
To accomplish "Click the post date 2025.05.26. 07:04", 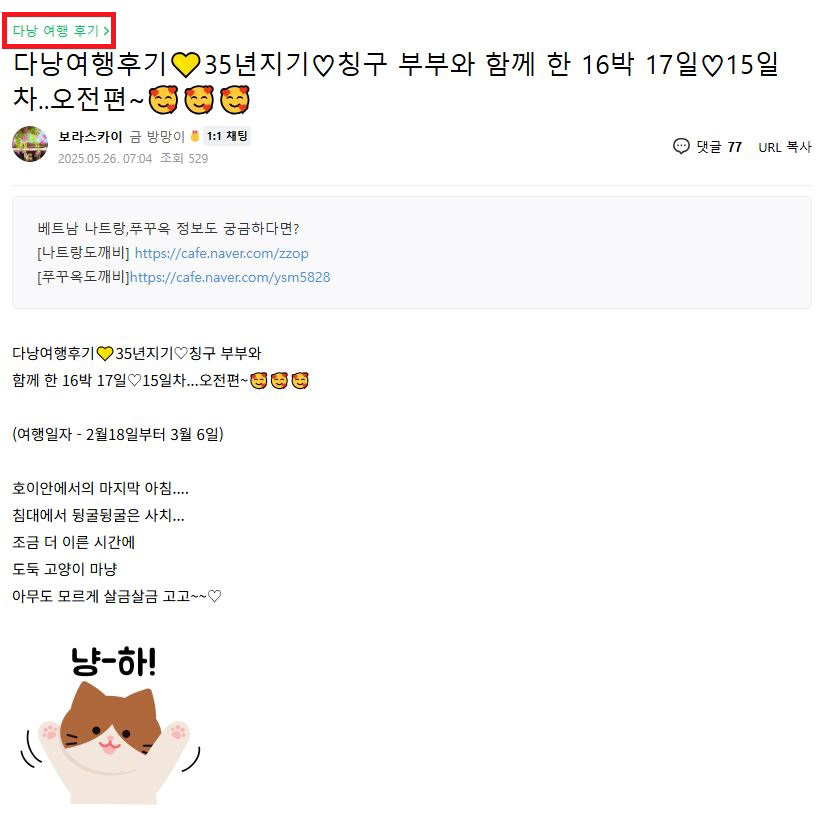I will coord(105,159).
